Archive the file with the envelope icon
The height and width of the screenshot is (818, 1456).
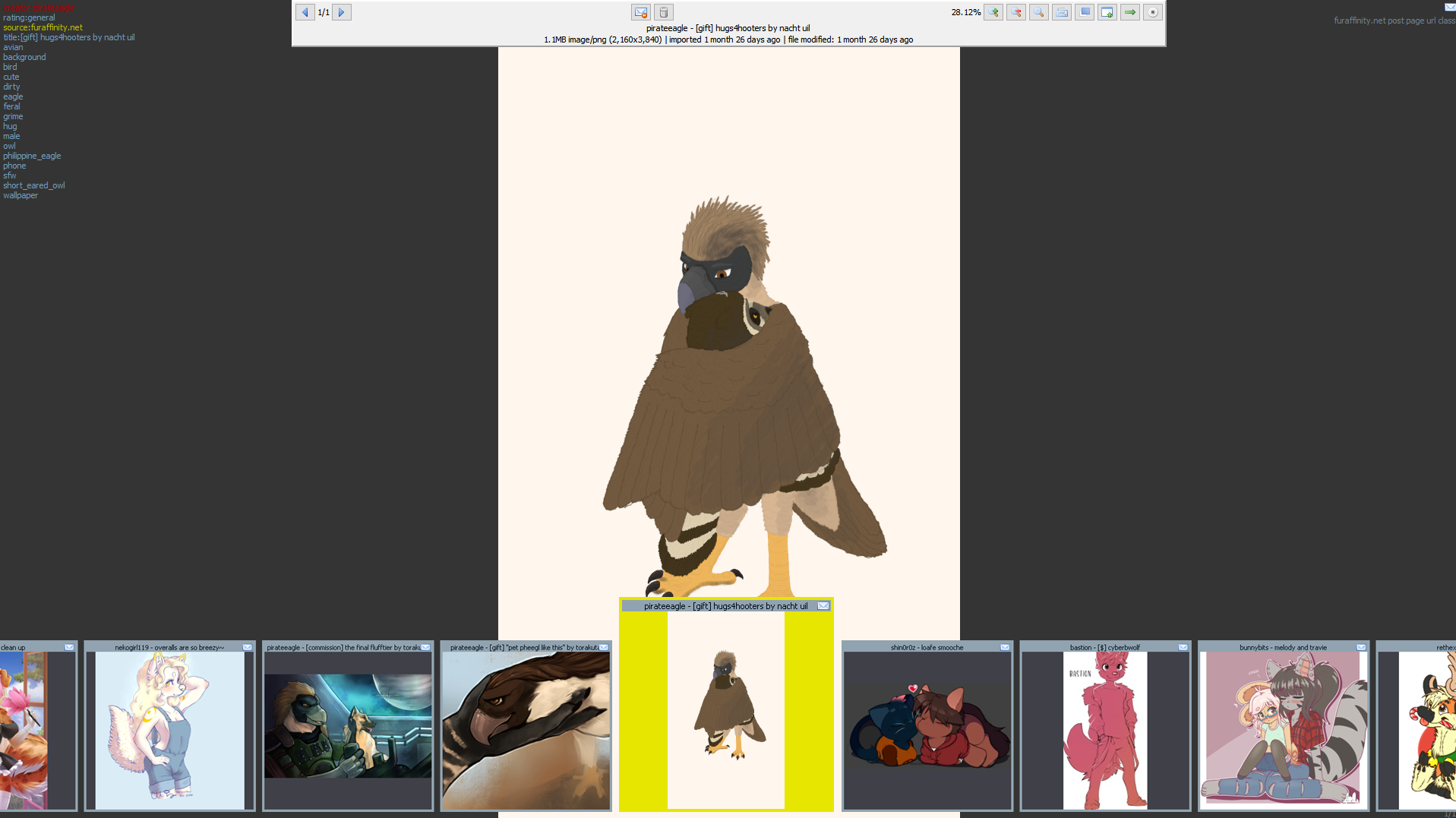tap(641, 12)
